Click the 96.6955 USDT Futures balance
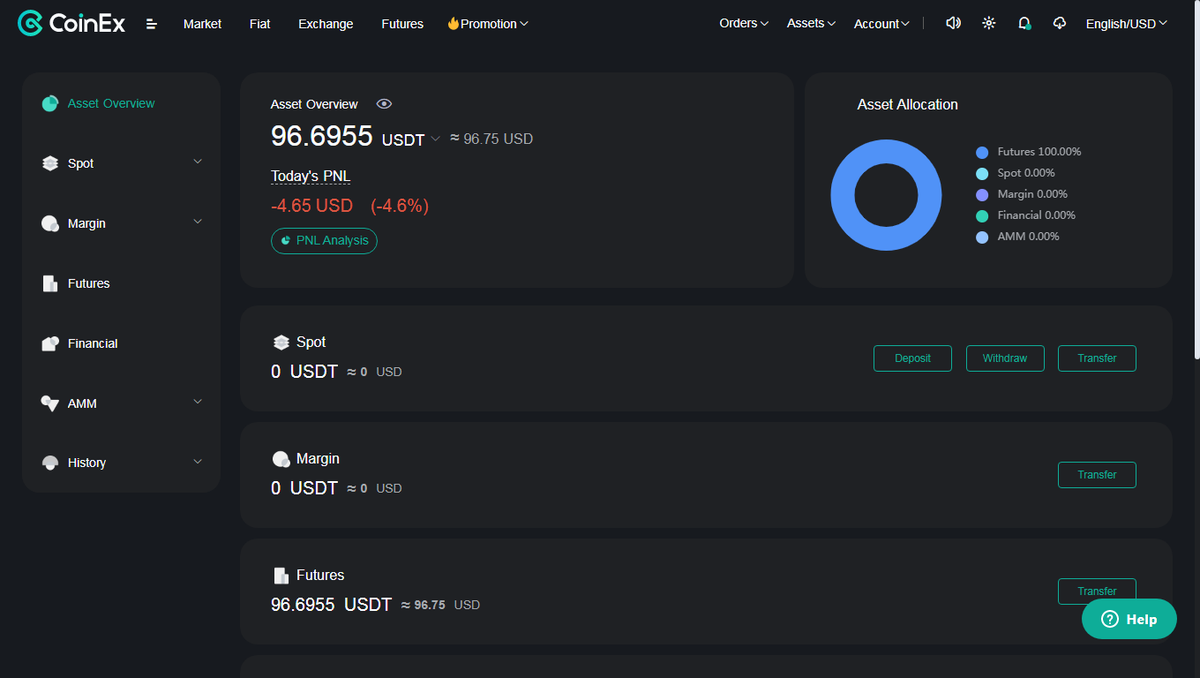 (331, 605)
